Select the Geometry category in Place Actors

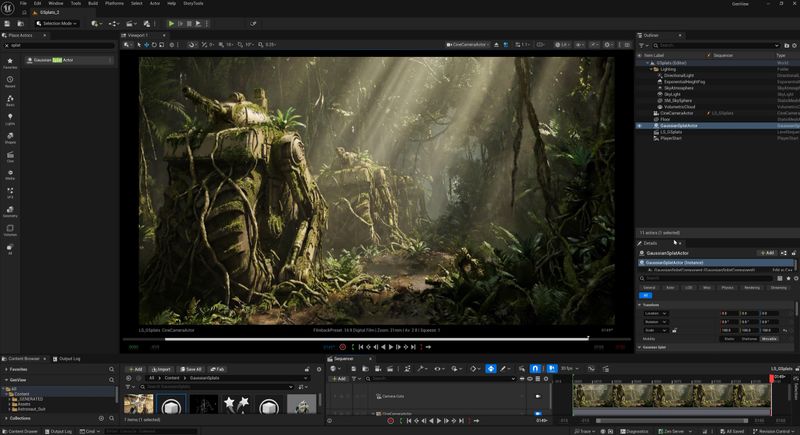click(x=10, y=212)
